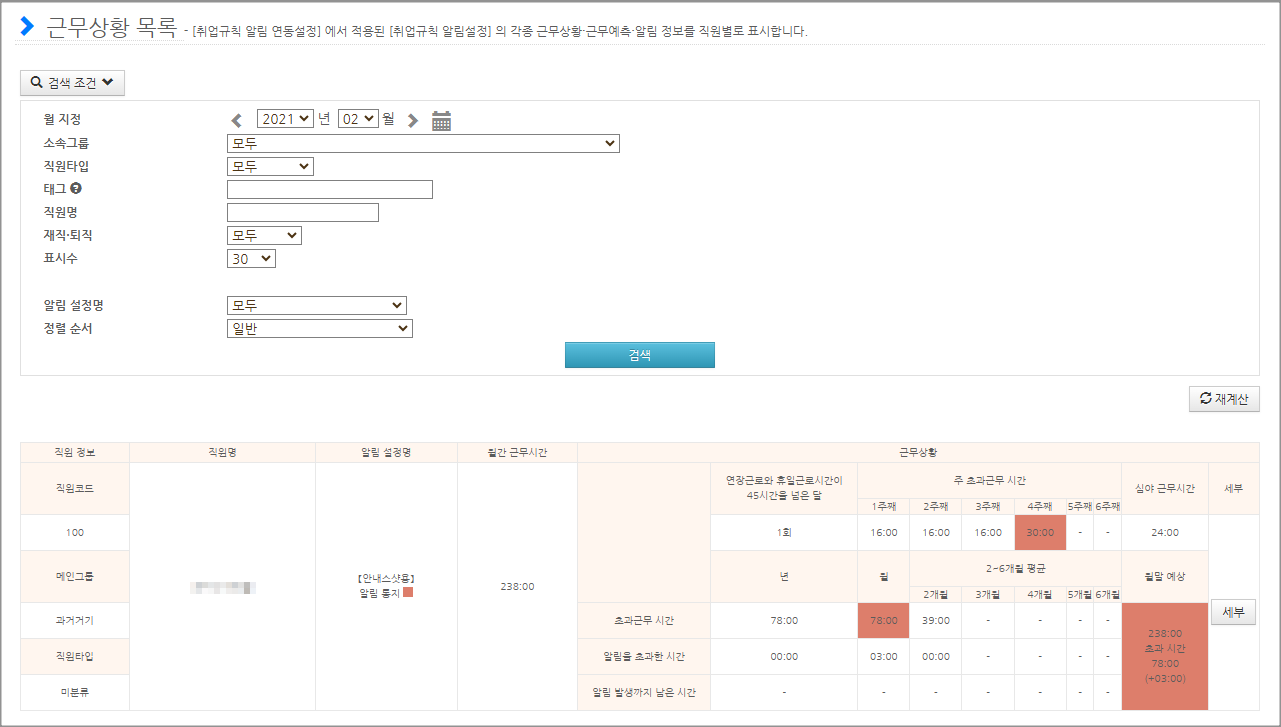Click the 재계산 recalculate button
Viewport: 1281px width, 727px height.
click(x=1223, y=399)
